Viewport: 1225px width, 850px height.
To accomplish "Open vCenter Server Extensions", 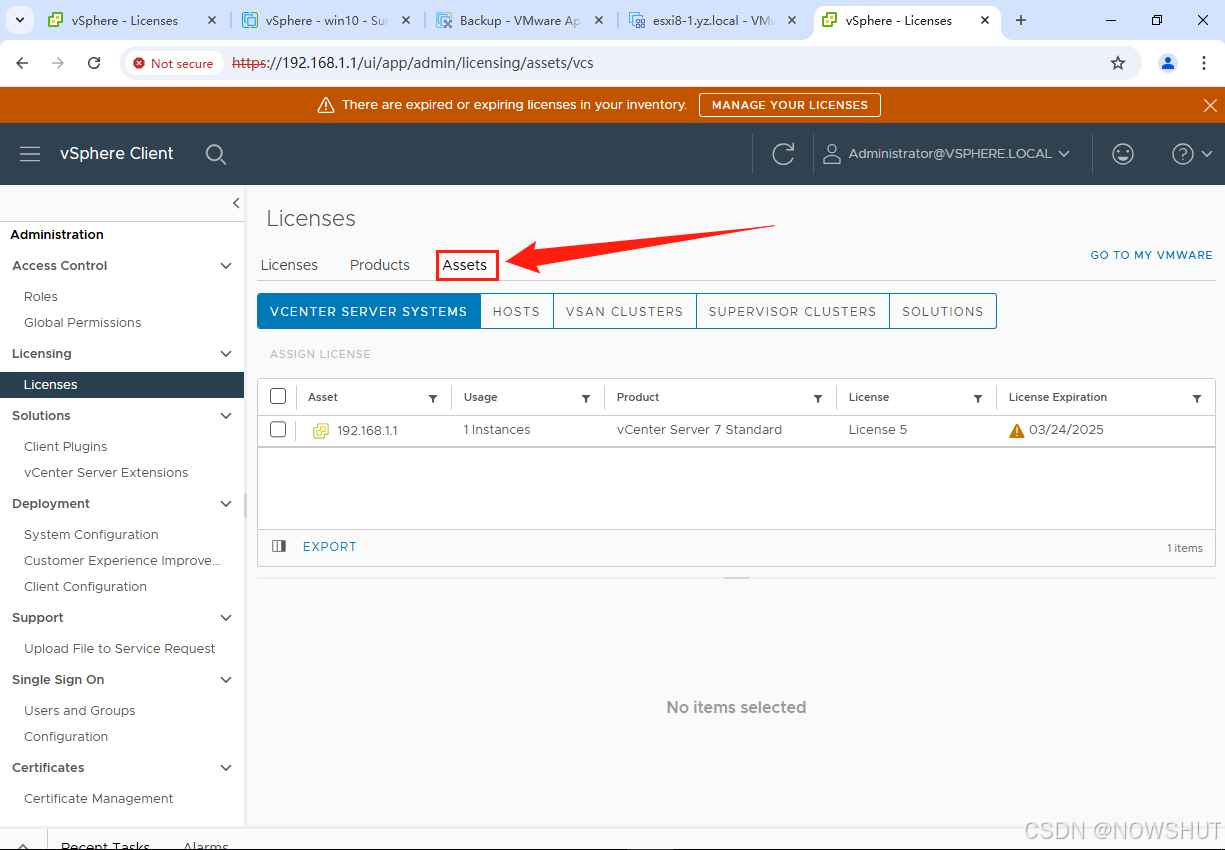I will coord(106,473).
